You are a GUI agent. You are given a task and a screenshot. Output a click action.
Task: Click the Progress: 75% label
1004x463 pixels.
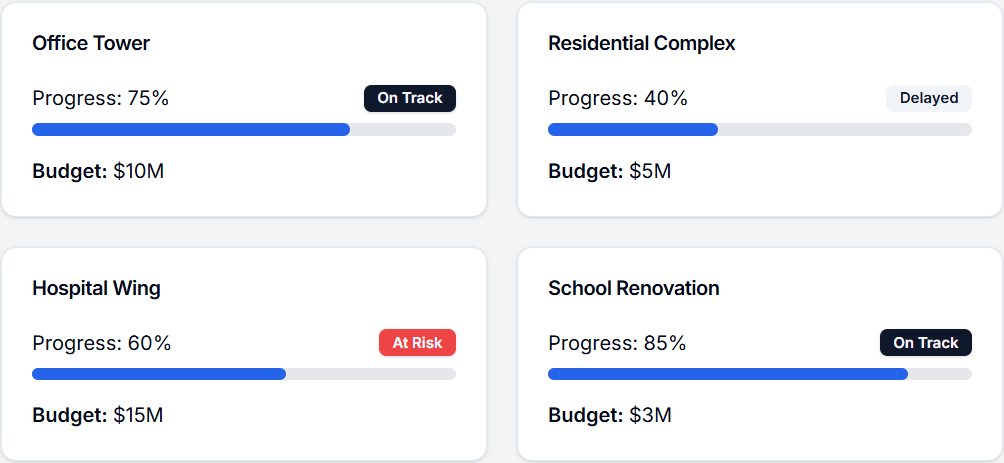pyautogui.click(x=100, y=98)
